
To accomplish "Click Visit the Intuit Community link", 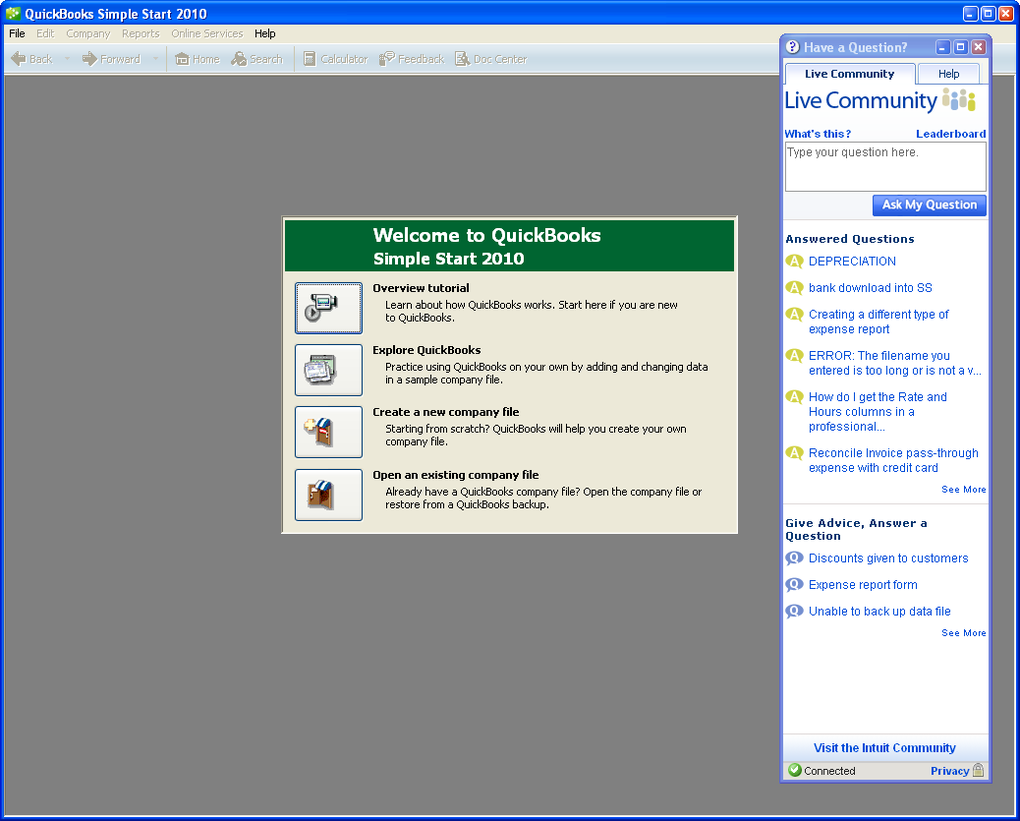I will [885, 748].
